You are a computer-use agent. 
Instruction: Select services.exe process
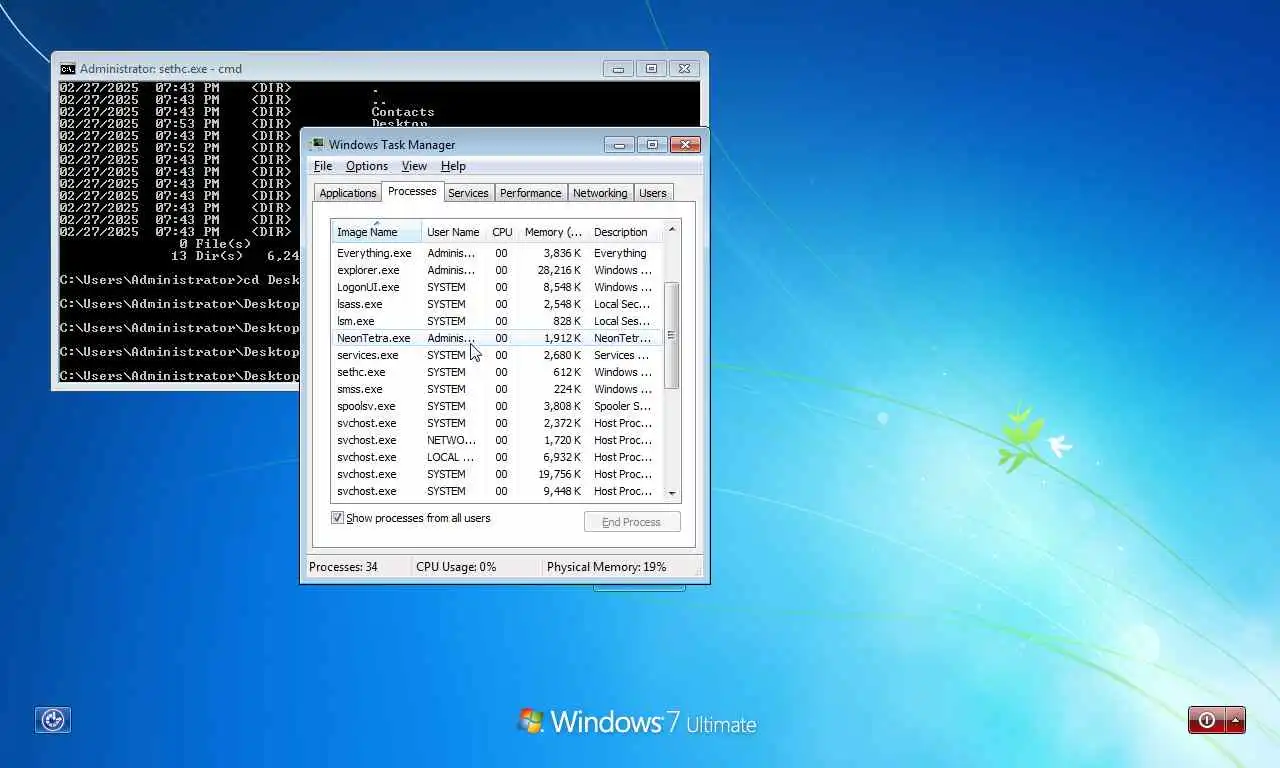tap(497, 355)
